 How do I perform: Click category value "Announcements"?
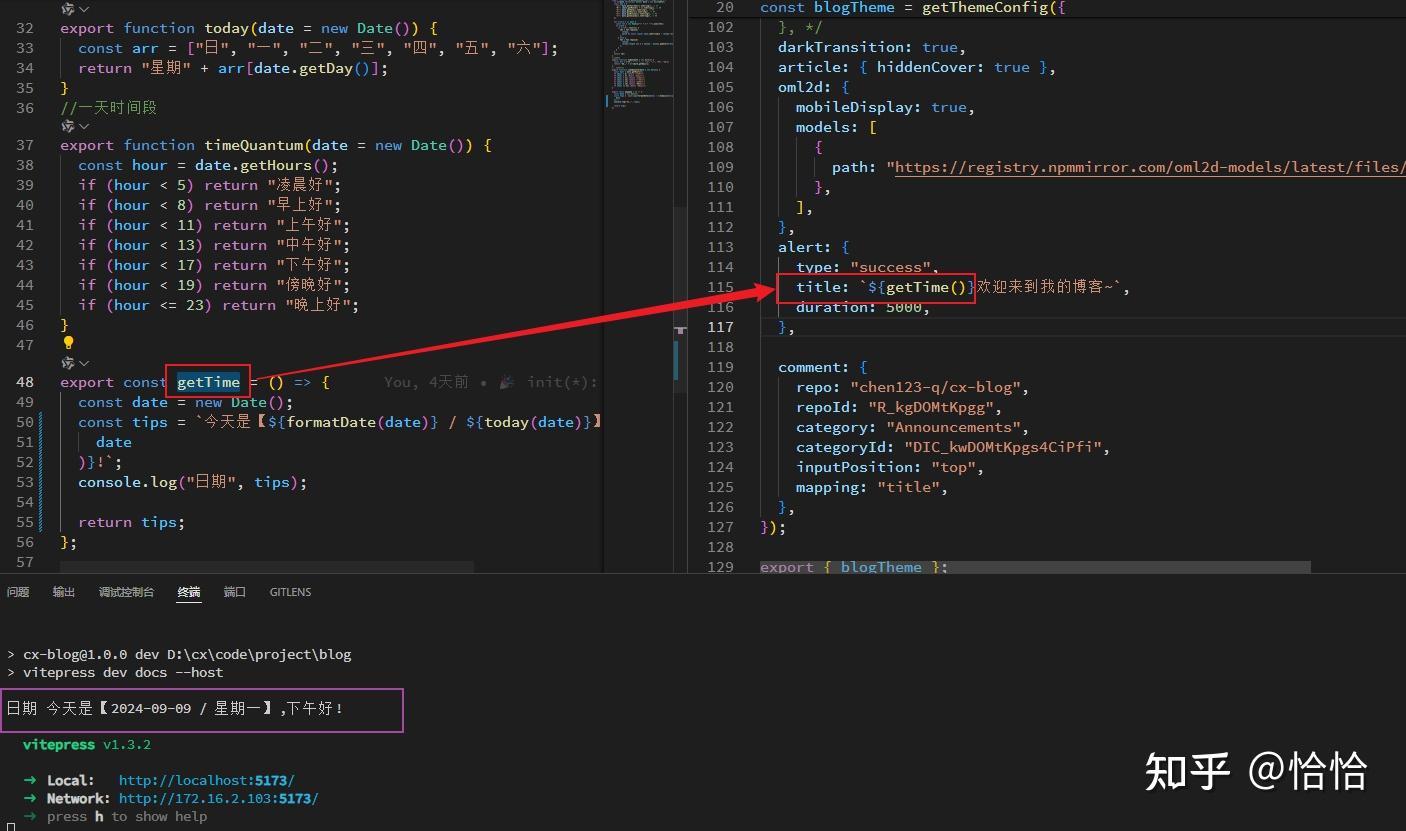tap(952, 427)
